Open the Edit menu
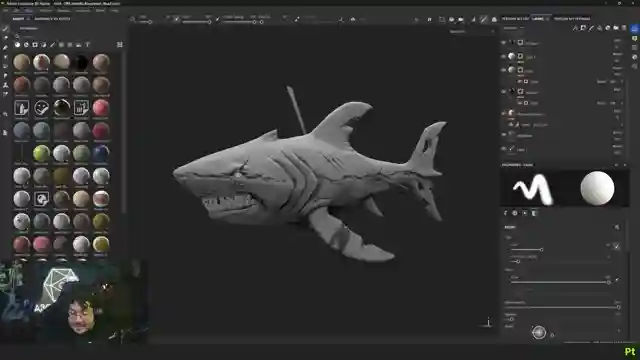 pyautogui.click(x=17, y=10)
